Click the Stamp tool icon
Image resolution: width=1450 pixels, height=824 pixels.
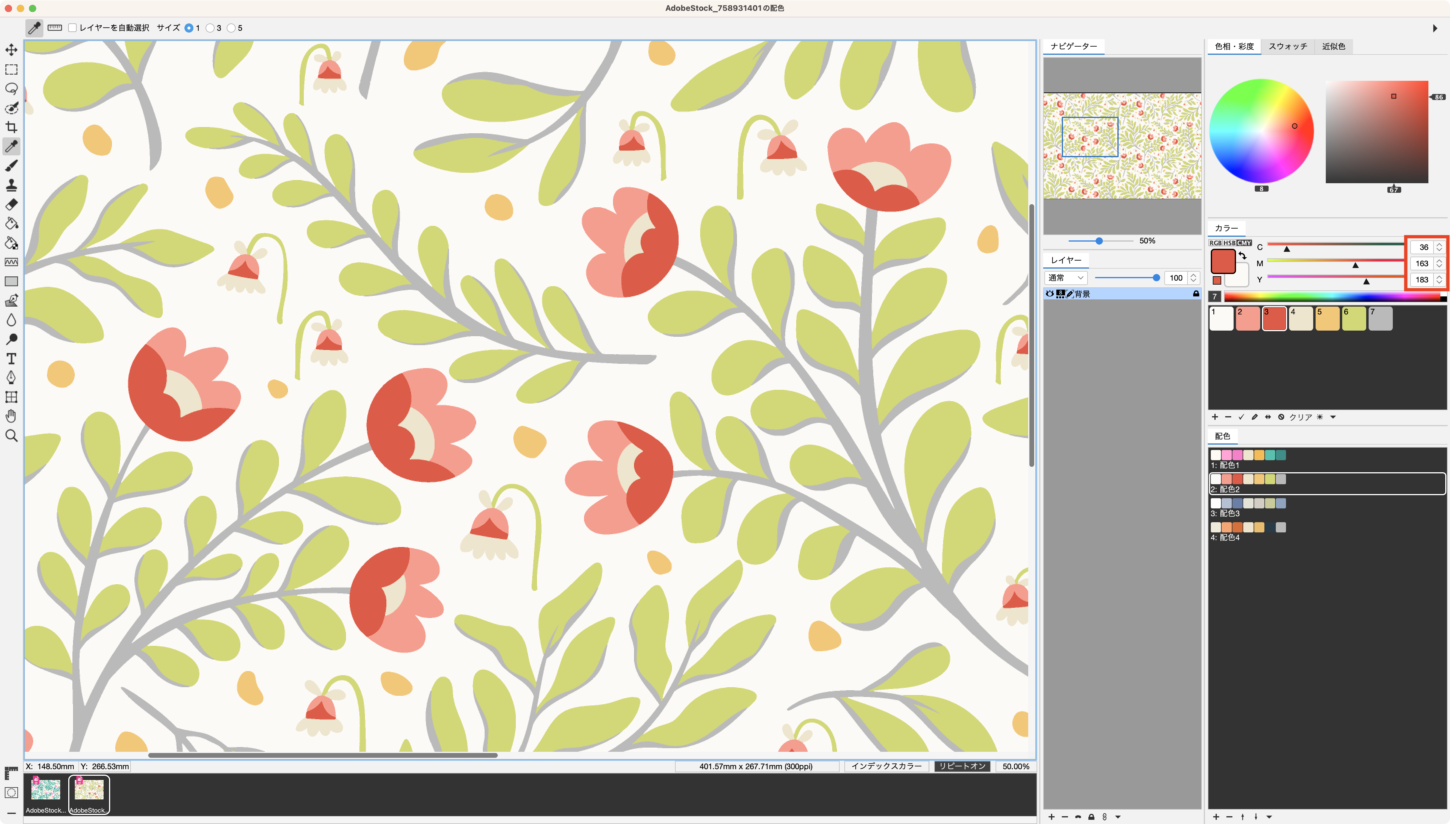tap(11, 185)
